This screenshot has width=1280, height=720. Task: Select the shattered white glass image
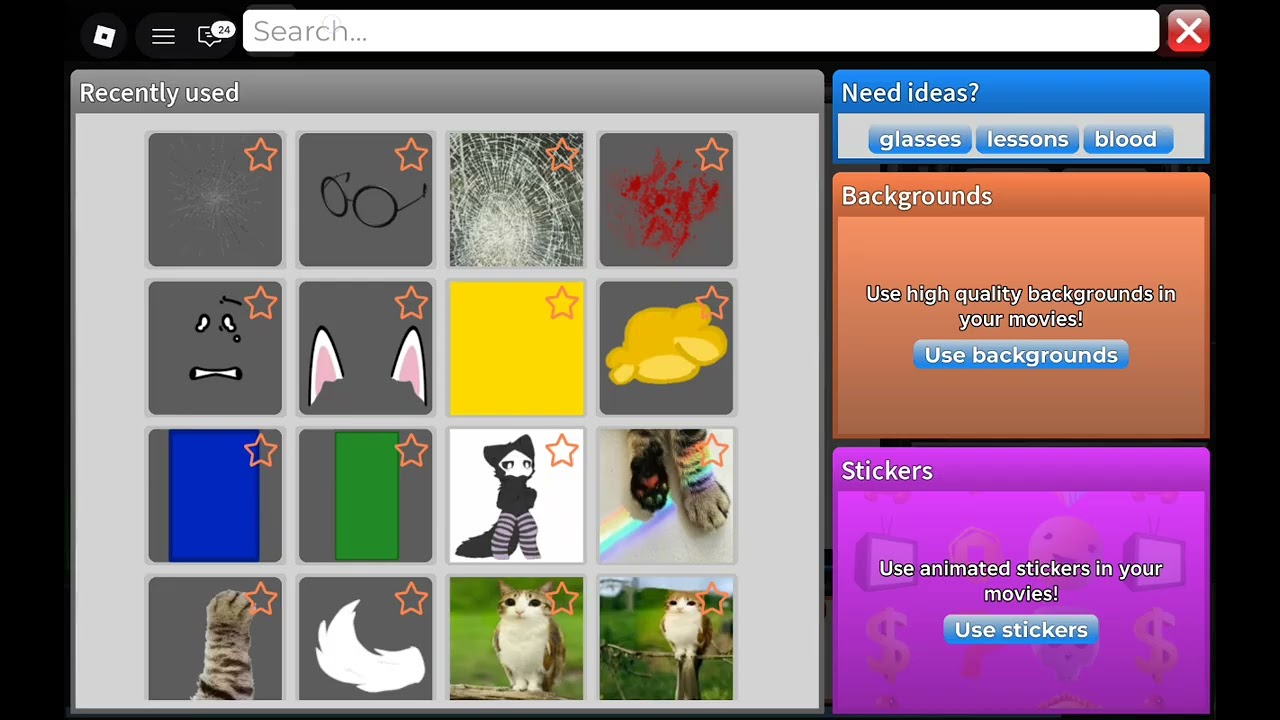click(516, 200)
